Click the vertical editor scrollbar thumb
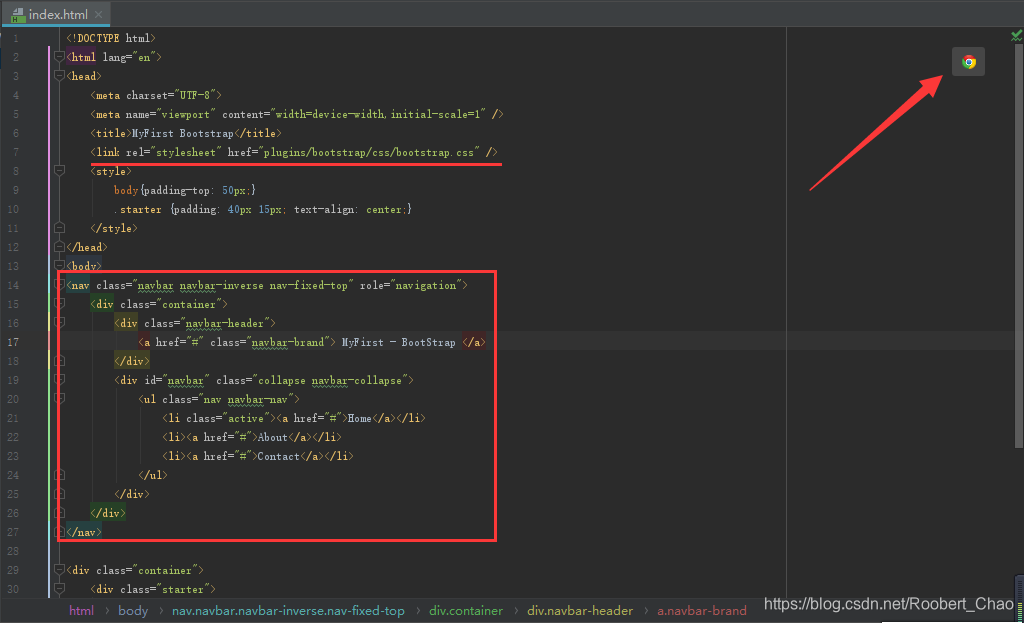Image resolution: width=1024 pixels, height=623 pixels. coord(1018,247)
